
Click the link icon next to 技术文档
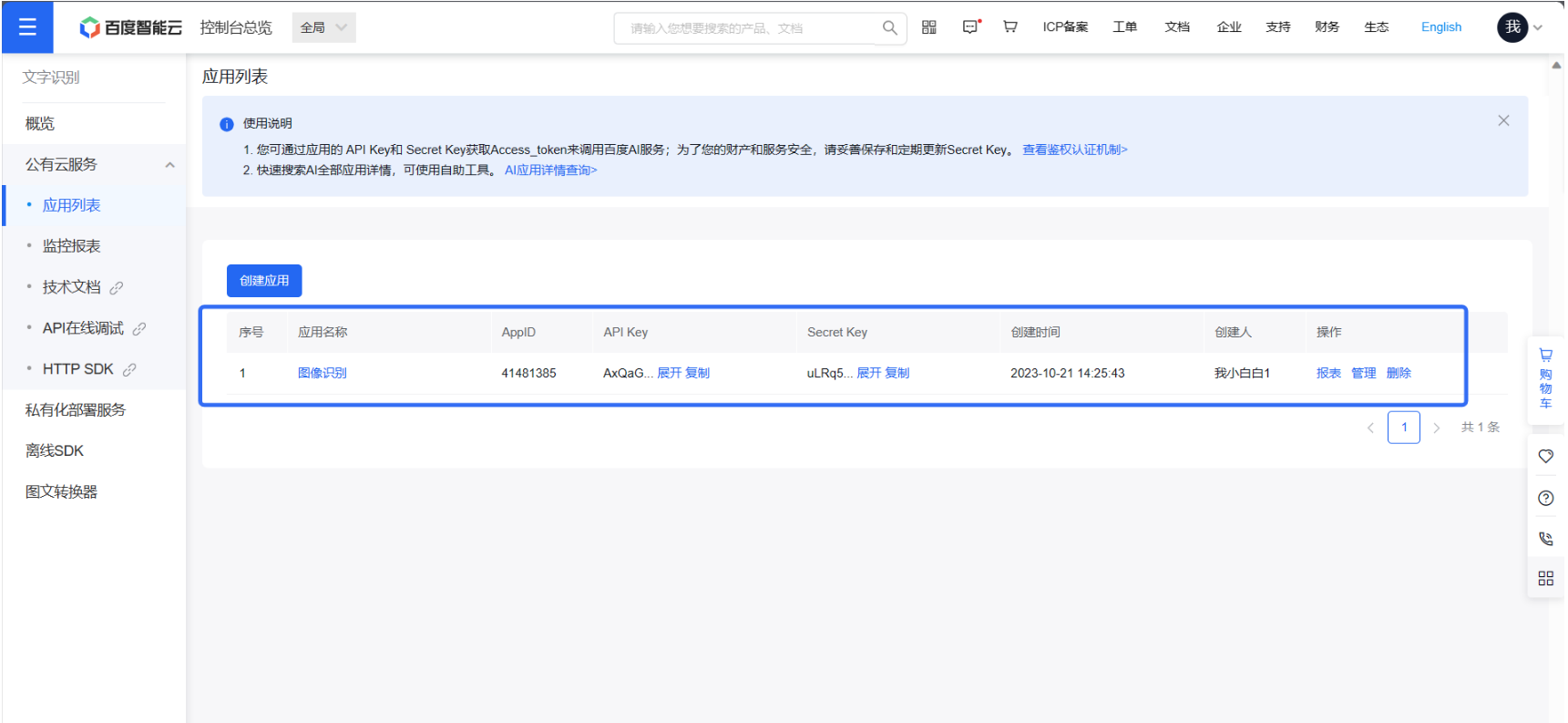117,288
